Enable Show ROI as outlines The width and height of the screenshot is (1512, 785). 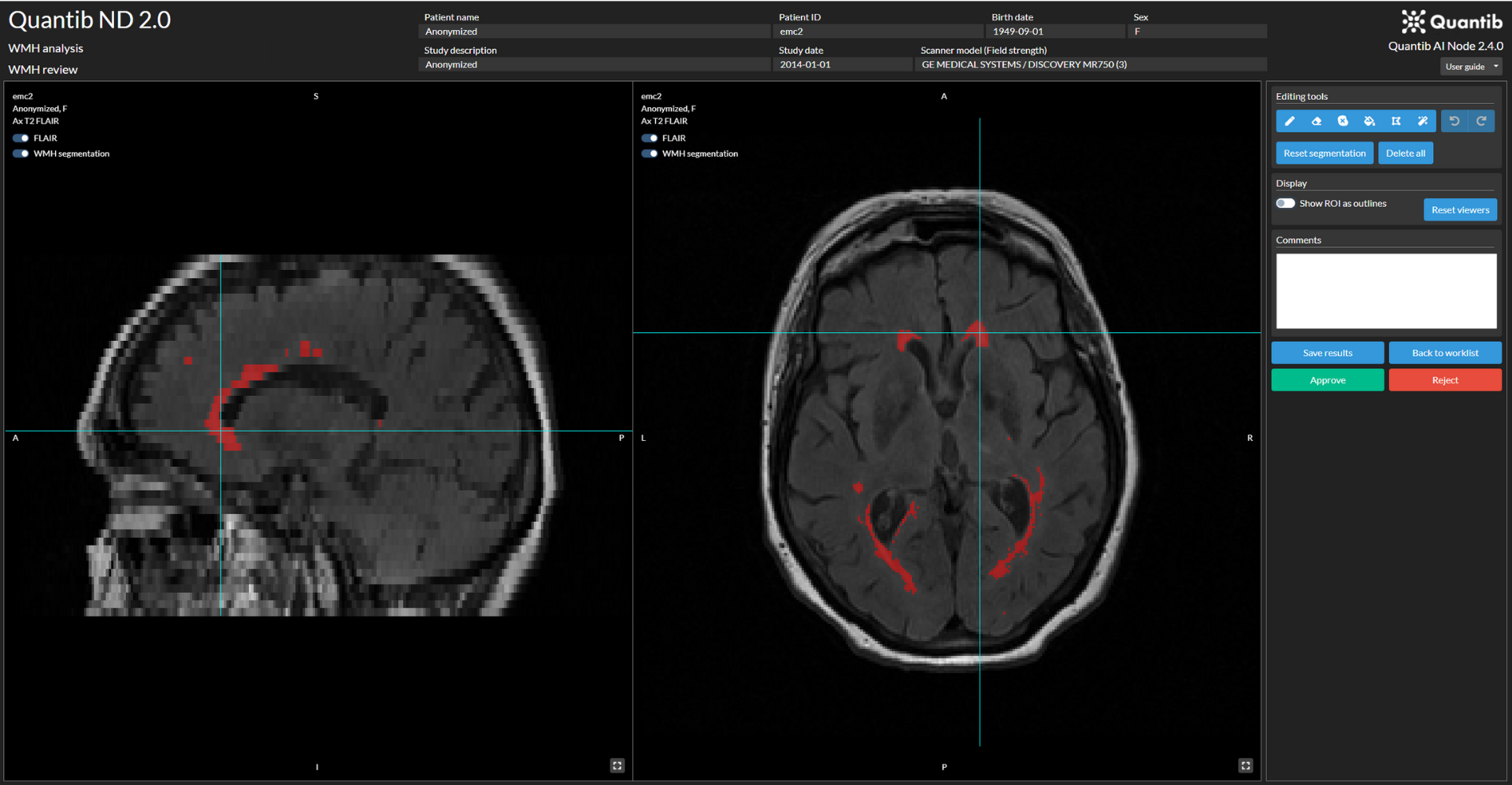[1284, 202]
